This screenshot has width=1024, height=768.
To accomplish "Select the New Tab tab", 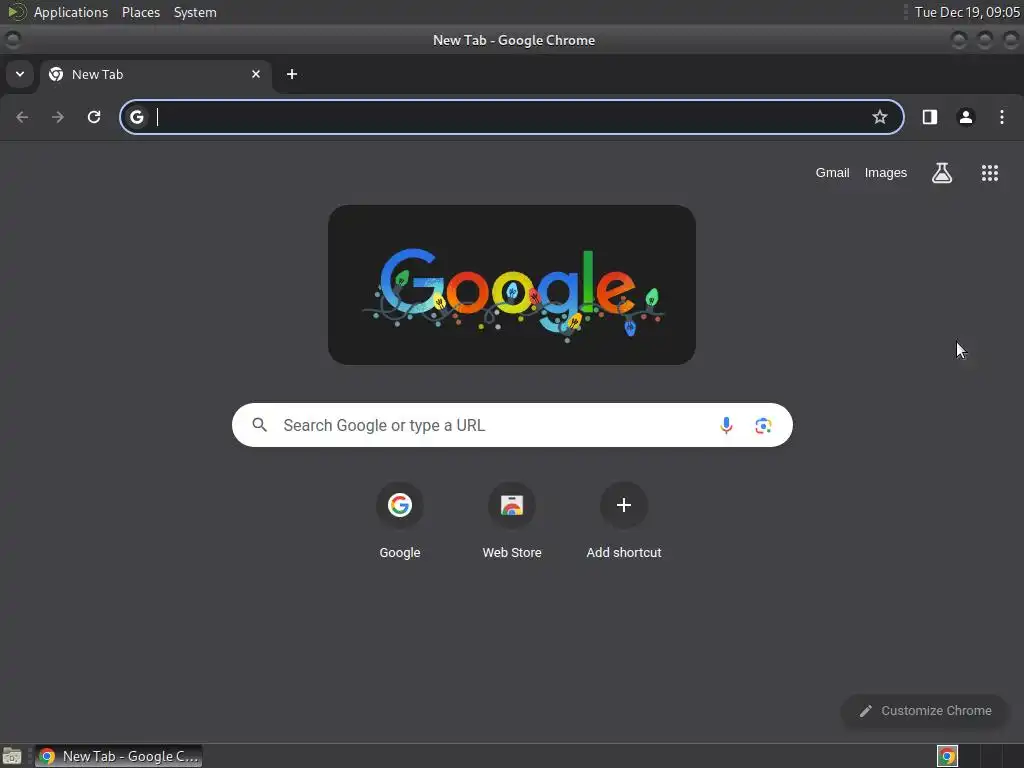I will (156, 74).
